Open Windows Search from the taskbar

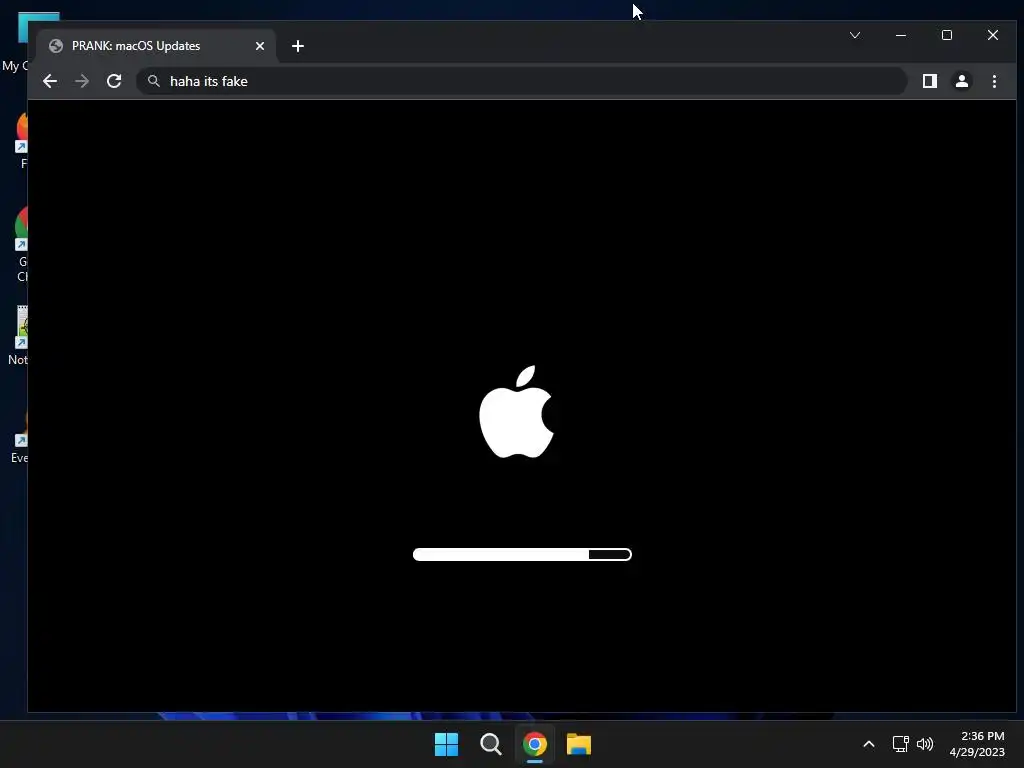490,744
